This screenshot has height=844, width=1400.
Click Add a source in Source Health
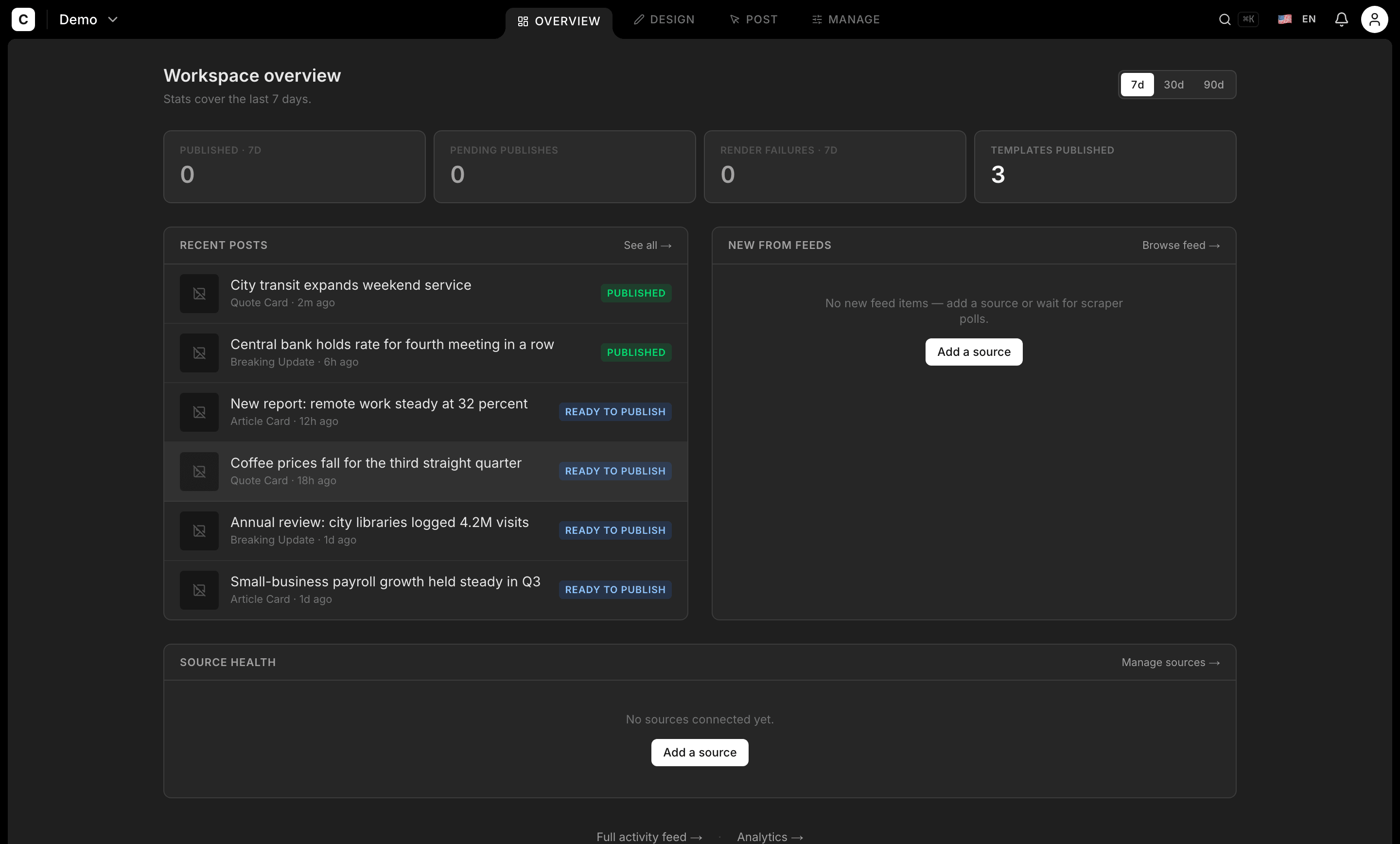pyautogui.click(x=700, y=753)
